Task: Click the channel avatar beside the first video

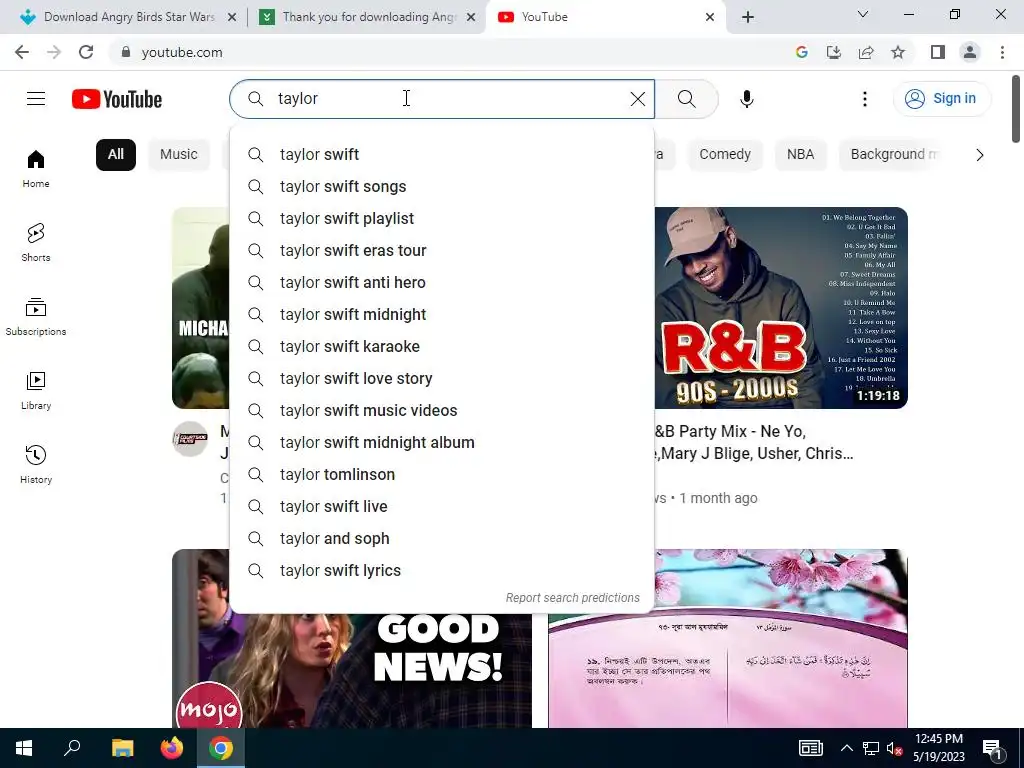Action: point(190,438)
